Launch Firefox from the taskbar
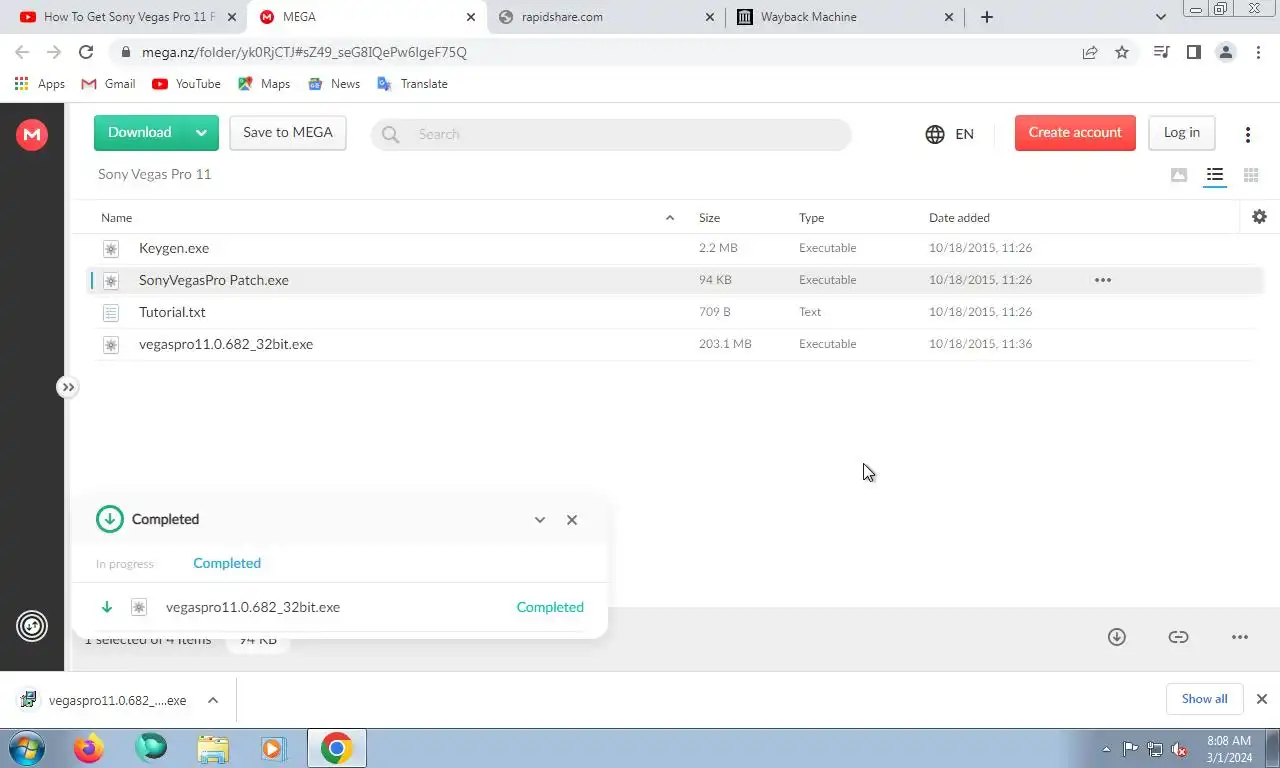This screenshot has width=1280, height=768. pos(89,748)
